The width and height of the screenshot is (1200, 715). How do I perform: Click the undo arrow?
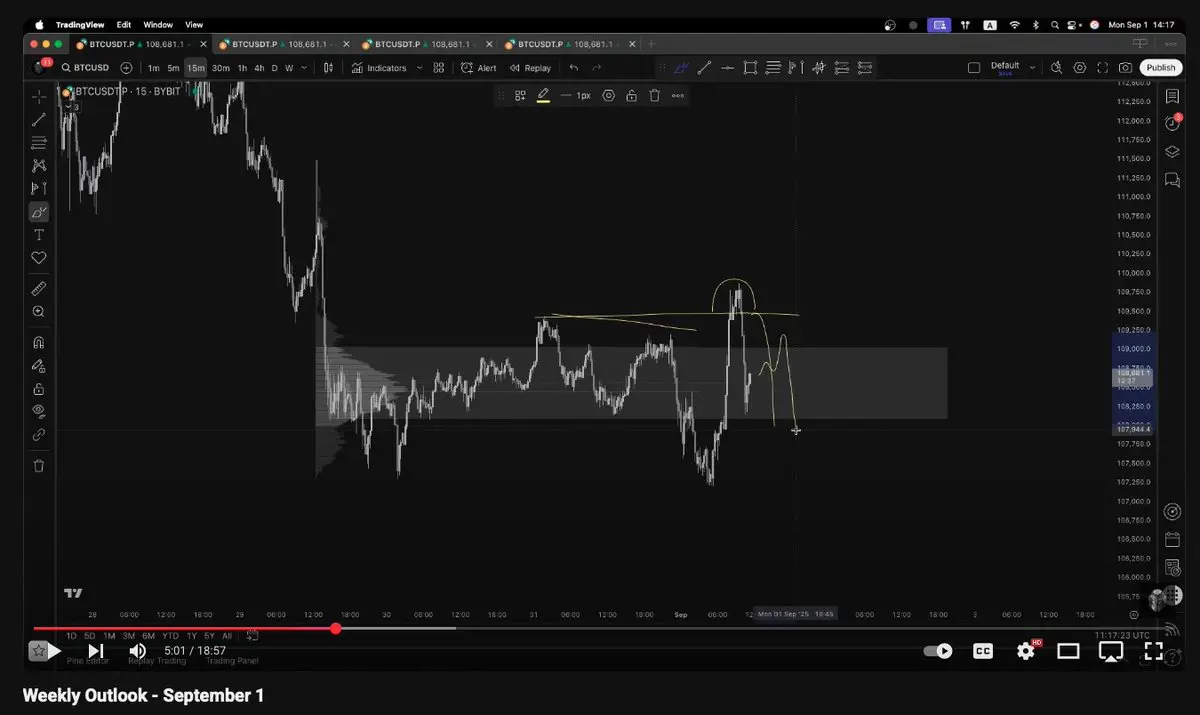(x=573, y=68)
